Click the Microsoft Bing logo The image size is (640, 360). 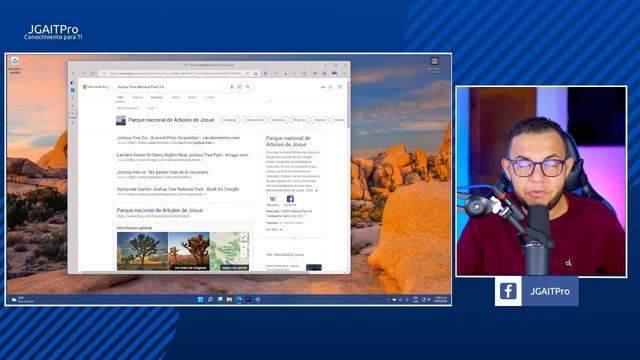tap(96, 87)
